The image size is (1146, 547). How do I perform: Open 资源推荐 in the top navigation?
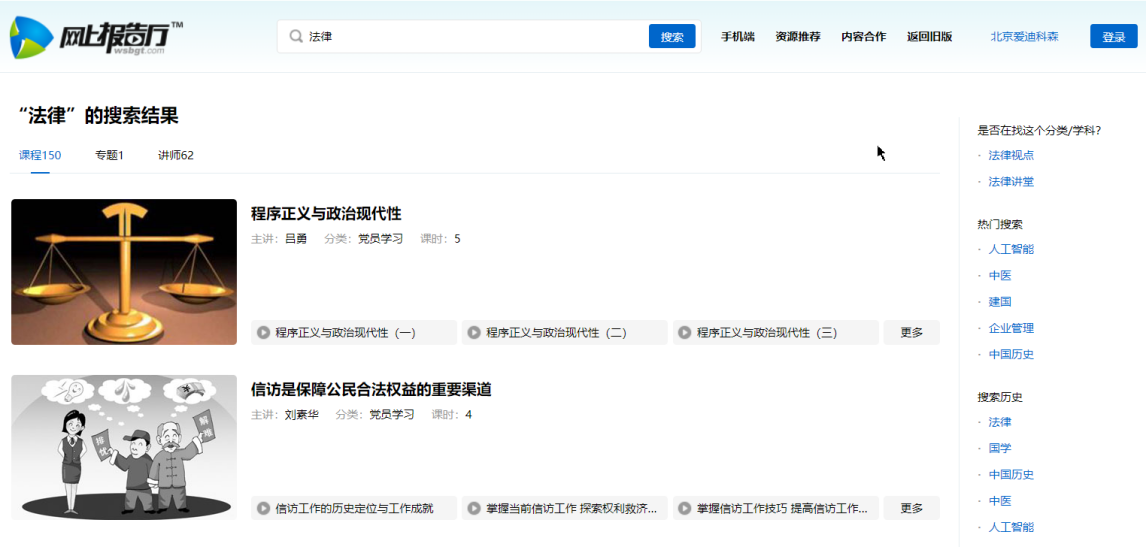click(x=797, y=37)
